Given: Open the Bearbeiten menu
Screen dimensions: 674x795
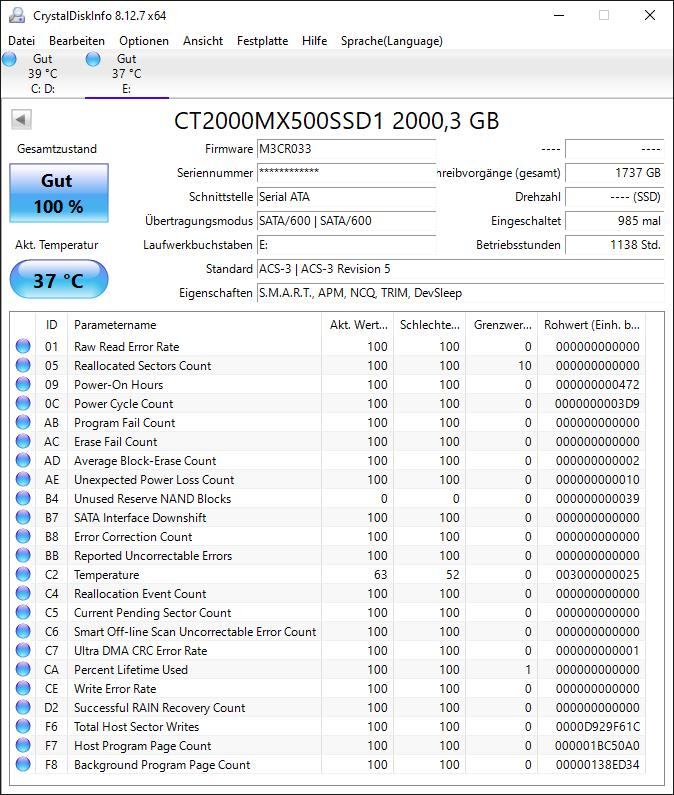Looking at the screenshot, I should click(x=77, y=41).
